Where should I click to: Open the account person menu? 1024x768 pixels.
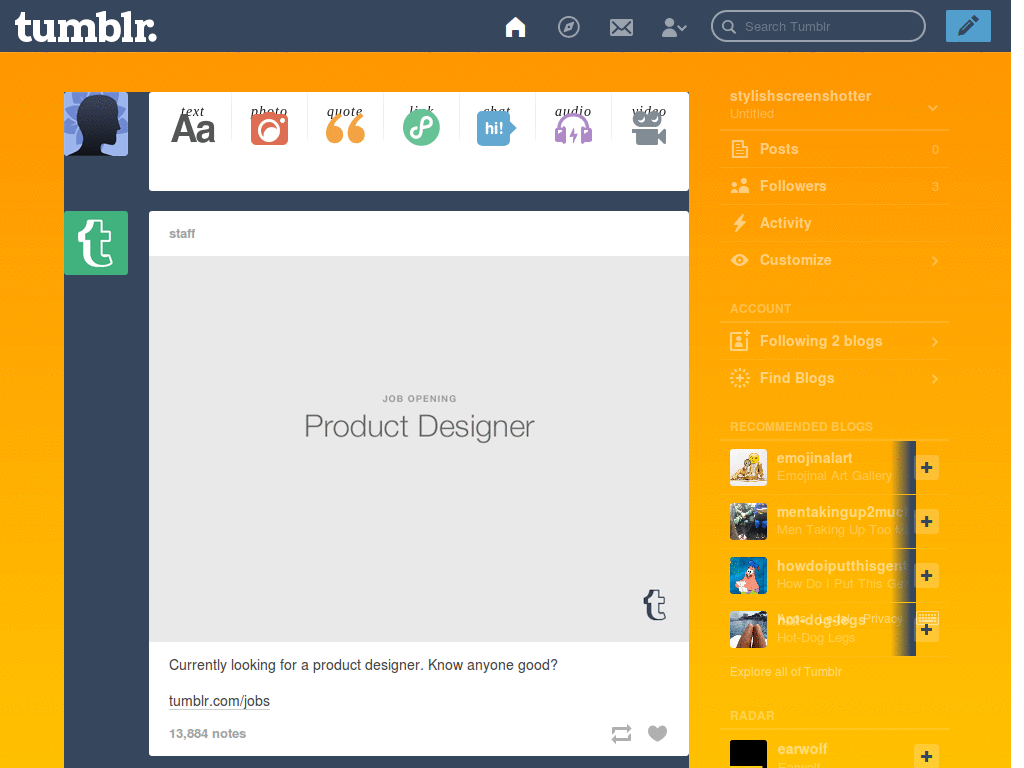click(x=673, y=27)
